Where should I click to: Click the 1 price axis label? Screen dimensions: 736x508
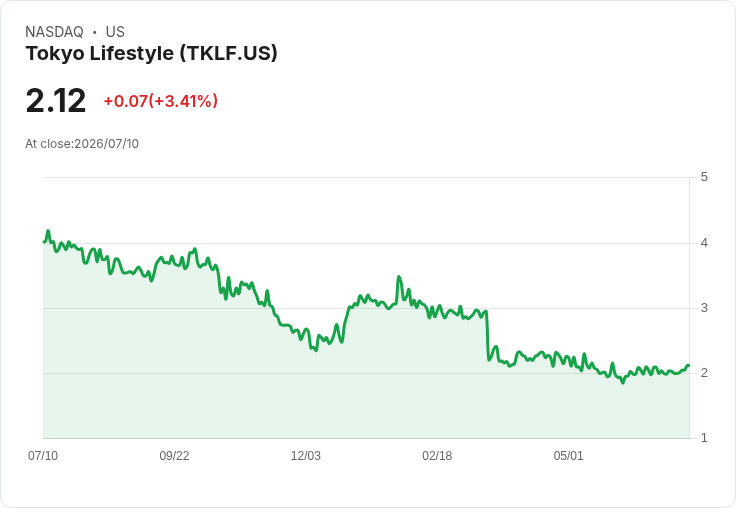(x=704, y=438)
